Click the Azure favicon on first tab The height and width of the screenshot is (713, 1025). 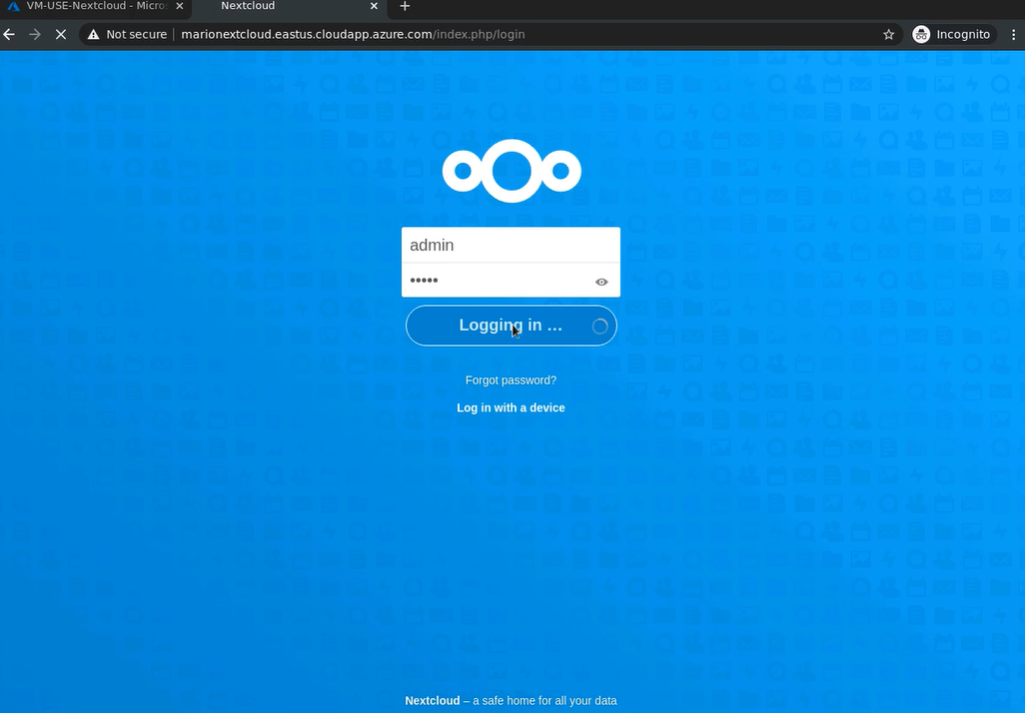pos(13,6)
